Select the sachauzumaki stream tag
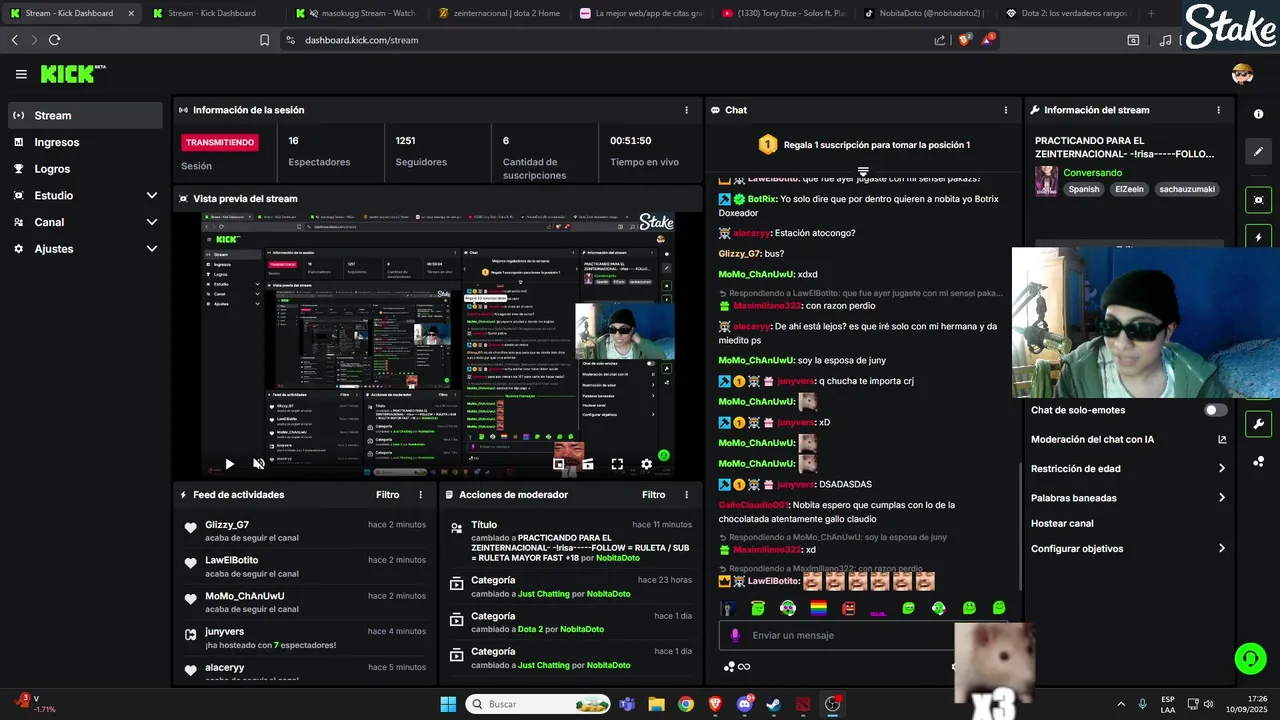This screenshot has width=1280, height=720. [x=1187, y=189]
